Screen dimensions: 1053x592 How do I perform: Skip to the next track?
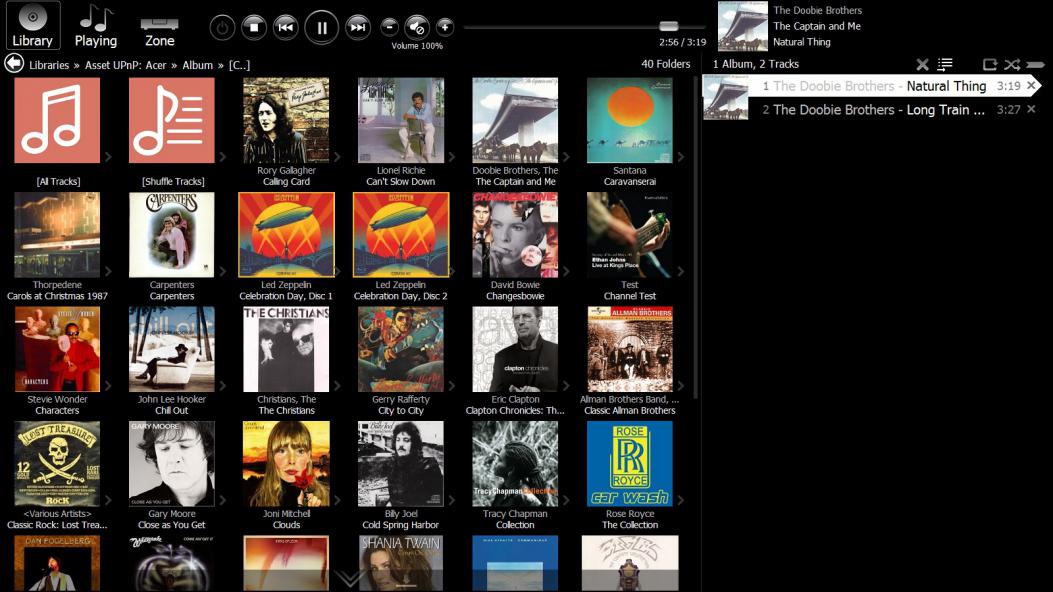[357, 28]
